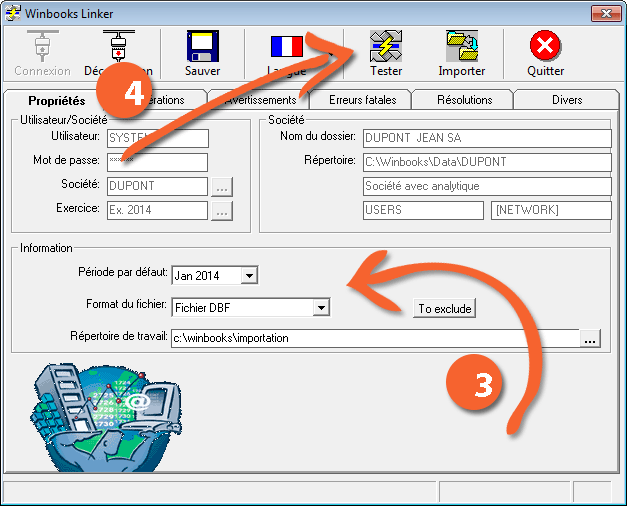Click the globe and computer illustration
The image size is (627, 506).
pos(106,417)
